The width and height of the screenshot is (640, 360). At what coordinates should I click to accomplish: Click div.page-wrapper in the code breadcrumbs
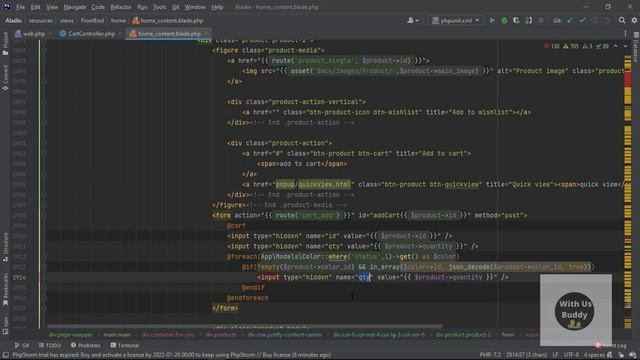(71, 335)
